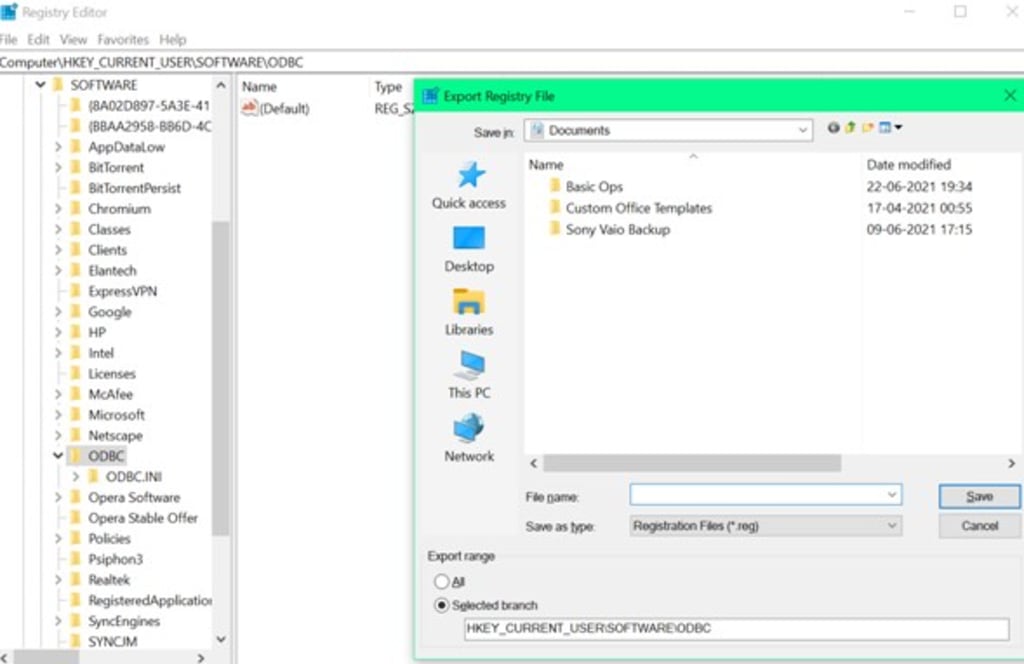The height and width of the screenshot is (664, 1024).
Task: Select the ExpressVPN key
Action: pyautogui.click(x=122, y=291)
